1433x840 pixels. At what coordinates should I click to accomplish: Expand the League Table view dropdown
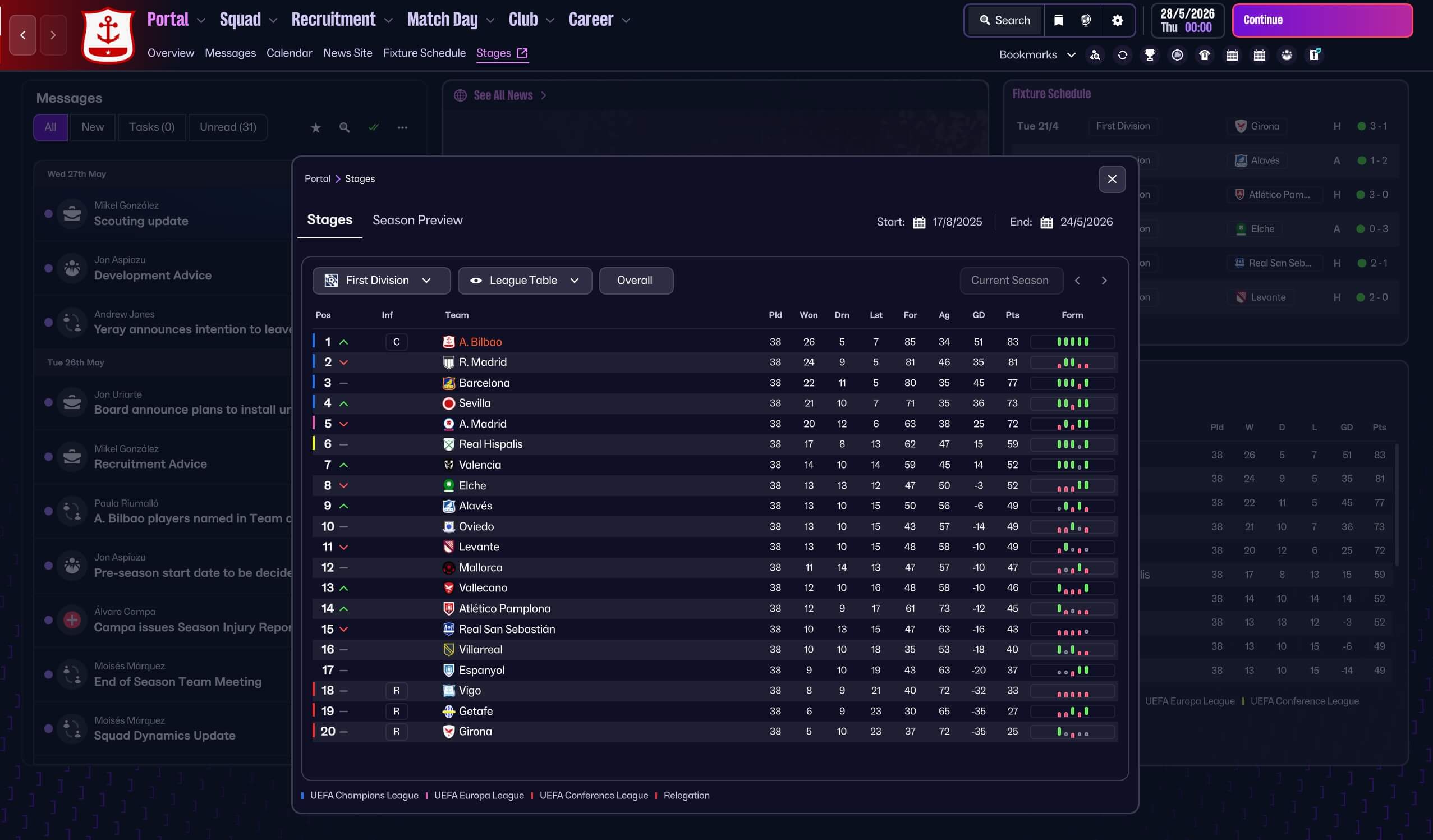click(523, 281)
